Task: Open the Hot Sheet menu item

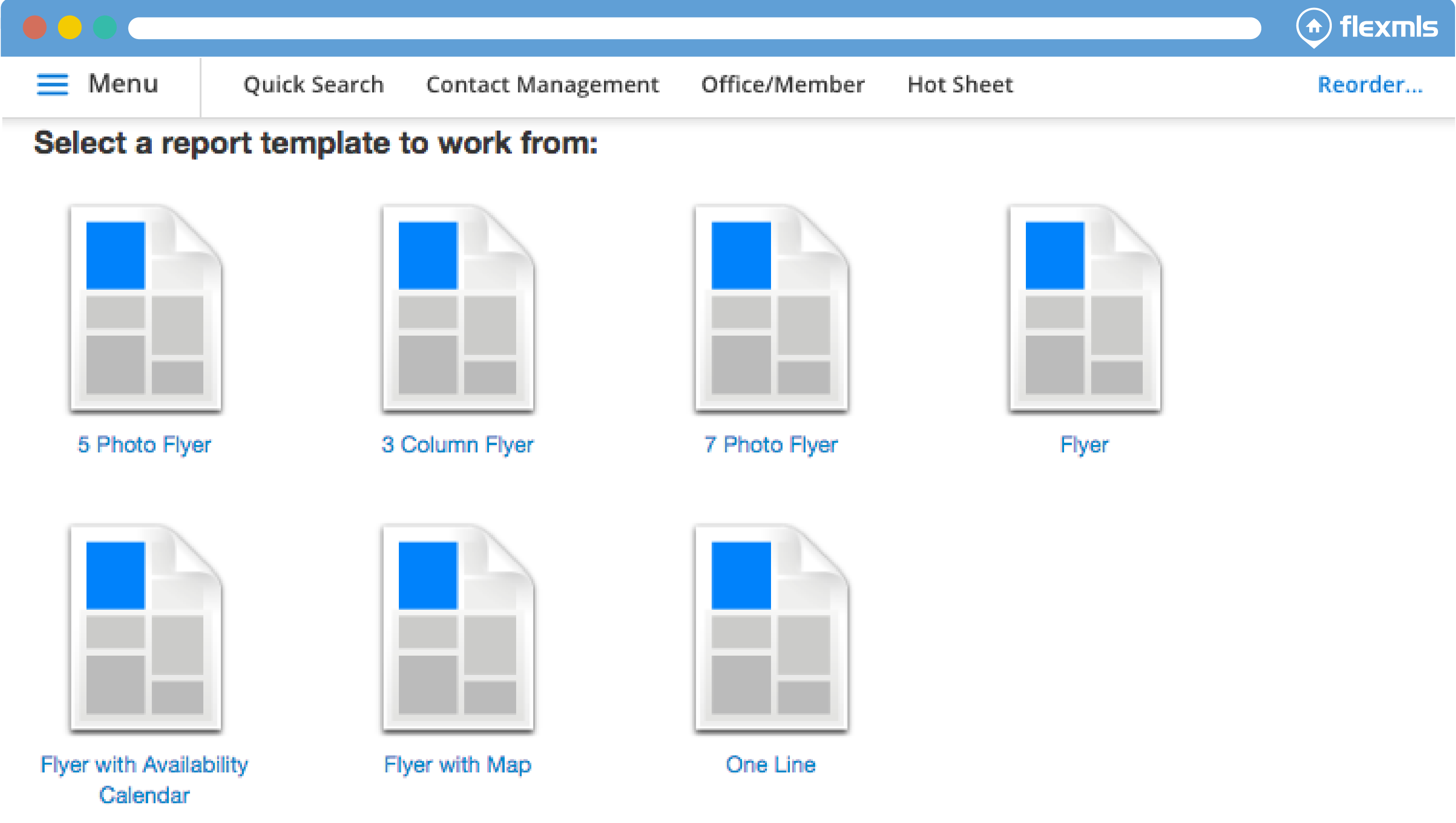Action: click(x=960, y=85)
